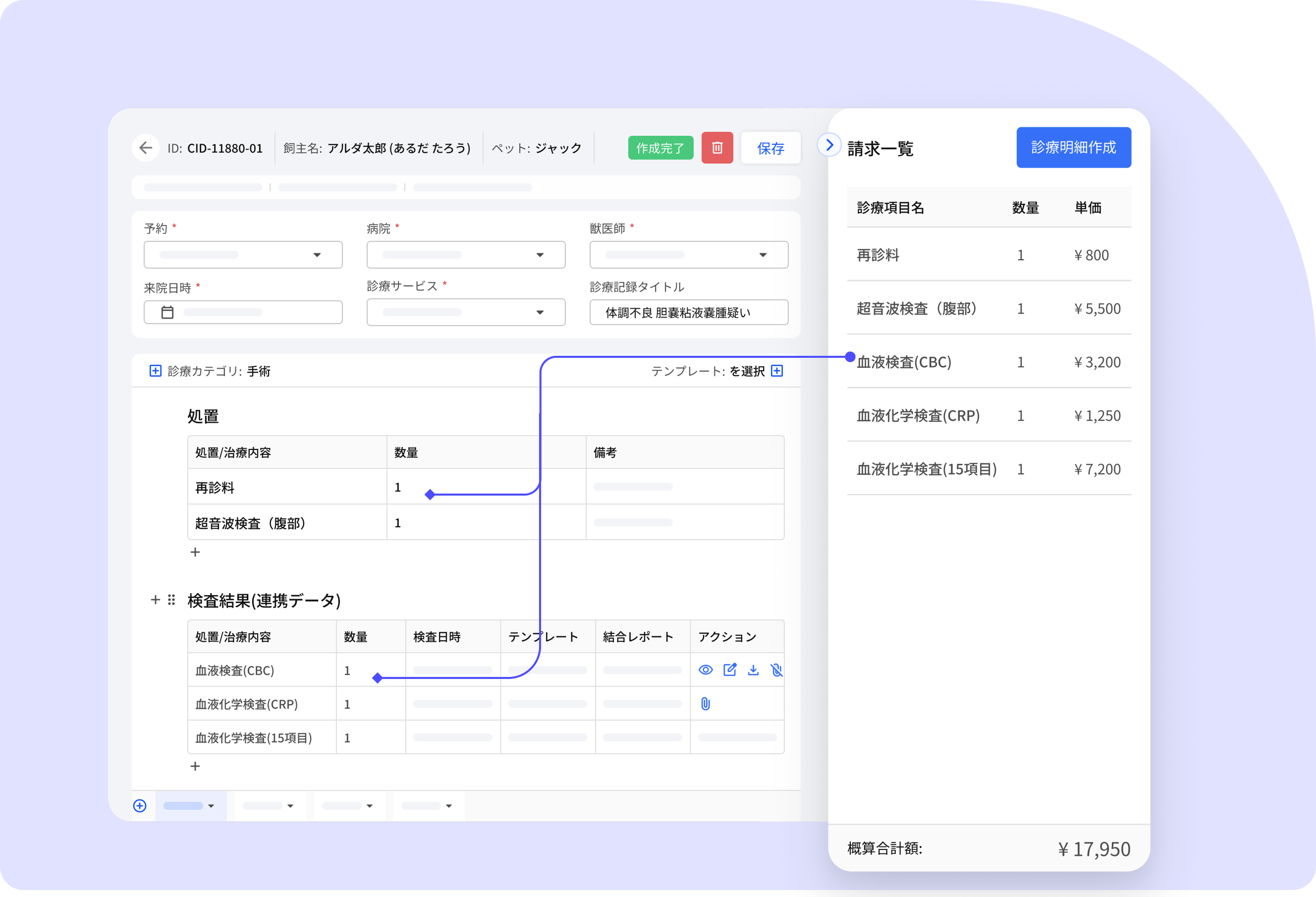Click the ¥ 5,500 unit price
Viewport: 1316px width, 897px height.
click(1097, 309)
